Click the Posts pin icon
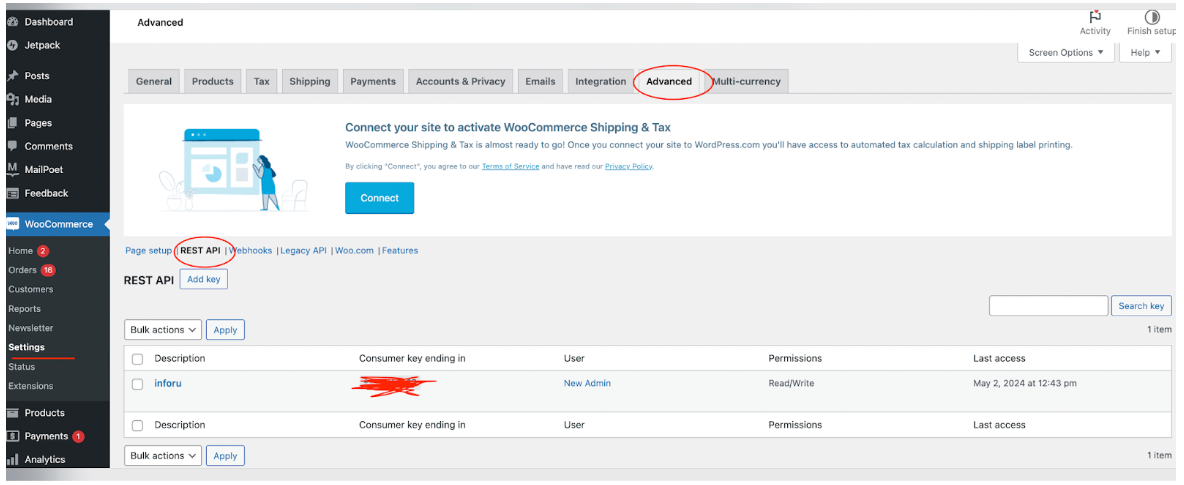The image size is (1184, 485). coord(12,76)
